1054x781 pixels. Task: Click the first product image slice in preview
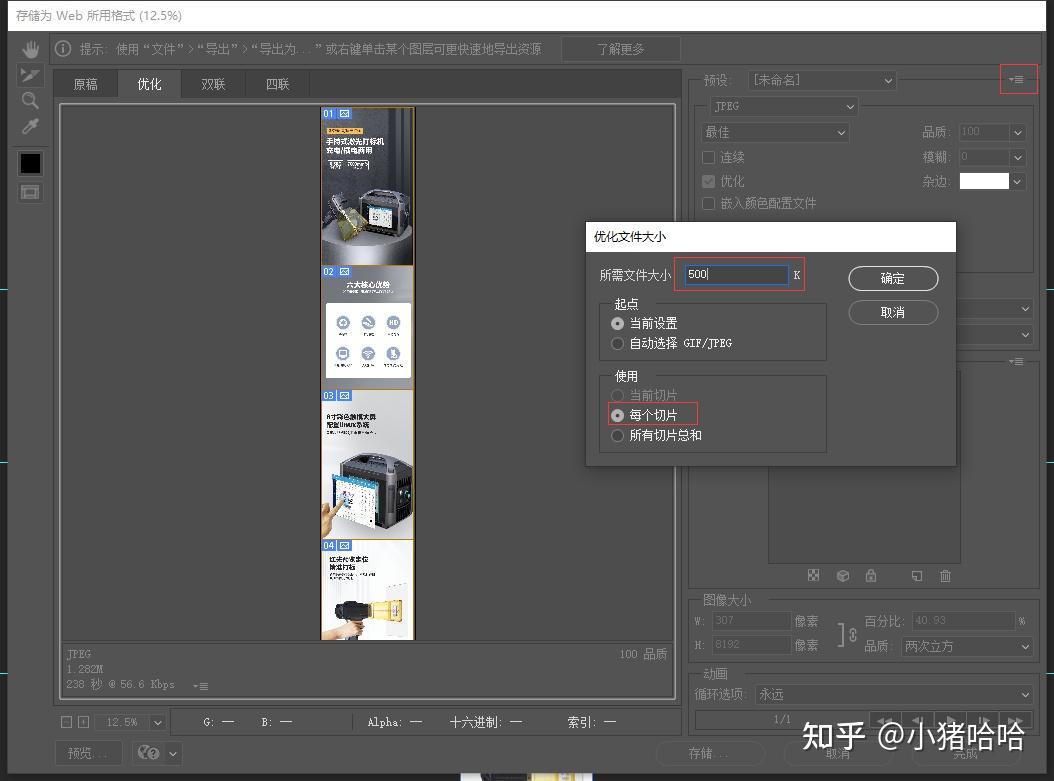tap(368, 186)
